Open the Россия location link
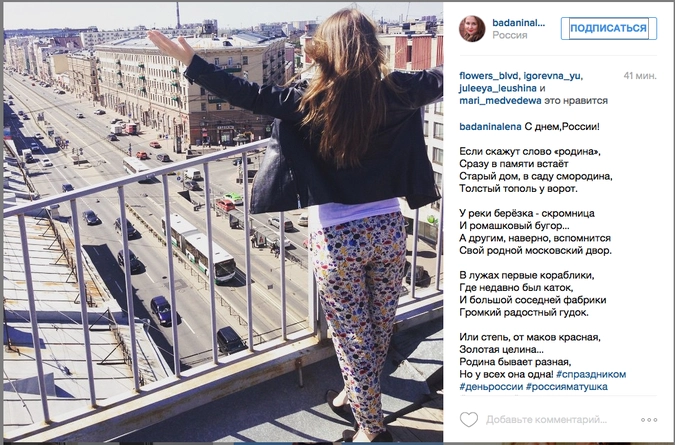The image size is (675, 445). coord(510,35)
